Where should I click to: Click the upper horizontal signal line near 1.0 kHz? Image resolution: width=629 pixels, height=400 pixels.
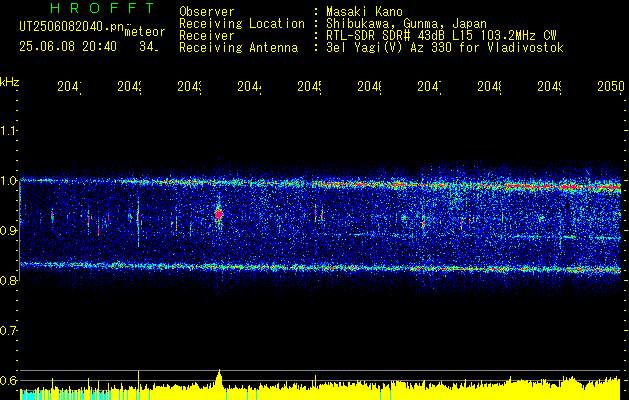click(x=321, y=184)
